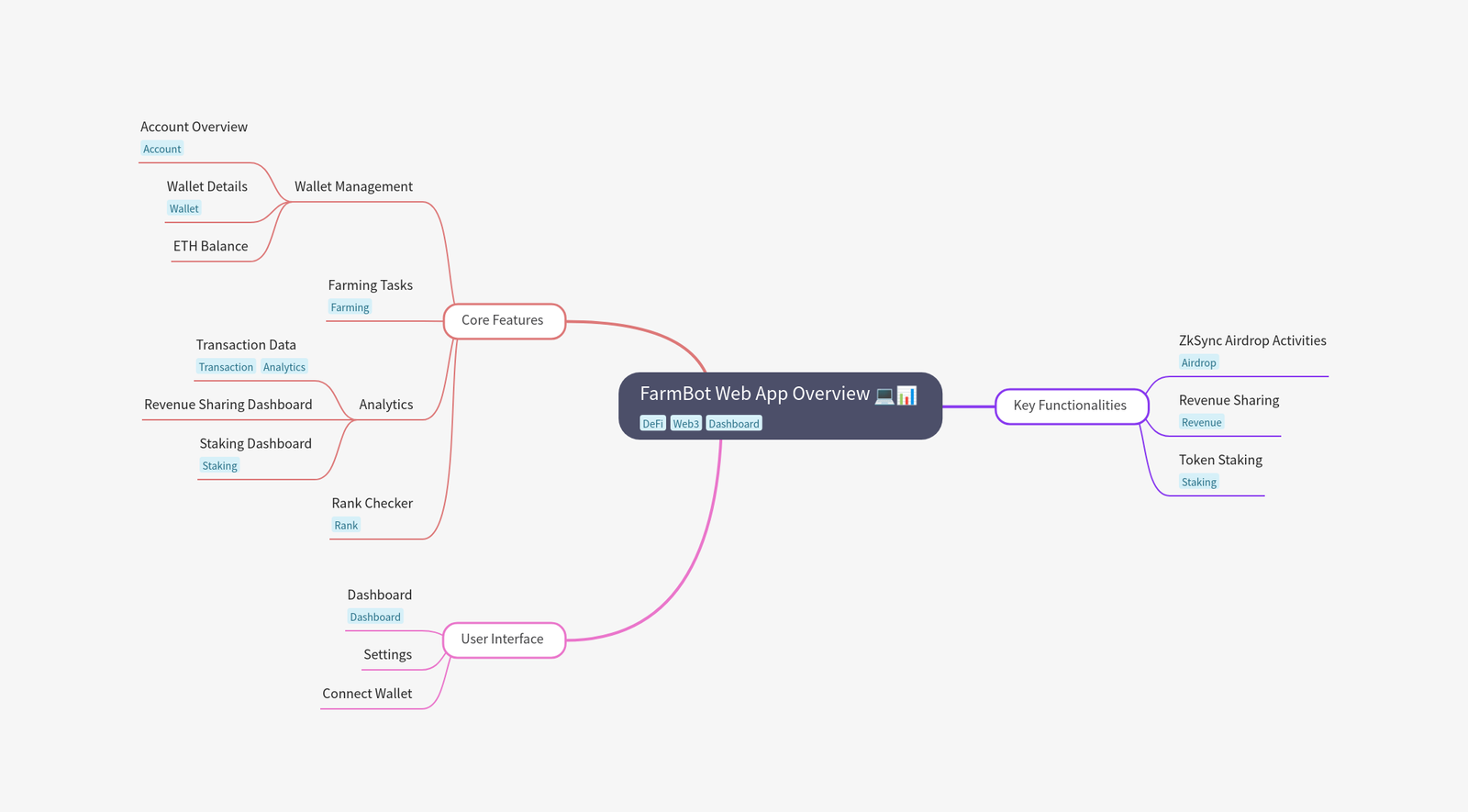Select the User Interface node

pos(504,640)
